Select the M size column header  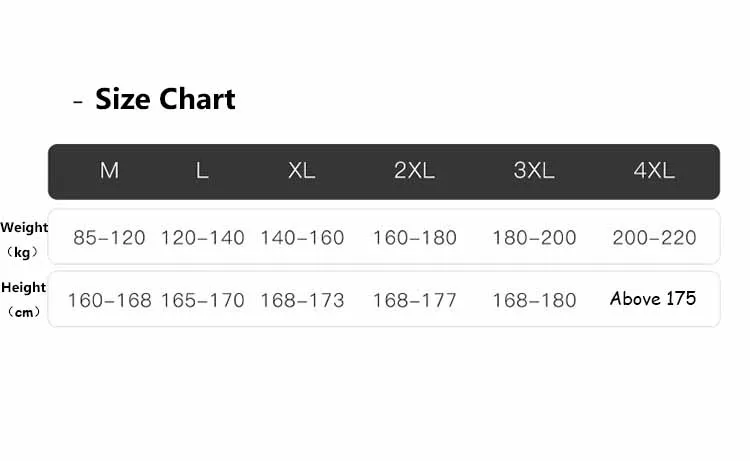click(x=109, y=171)
